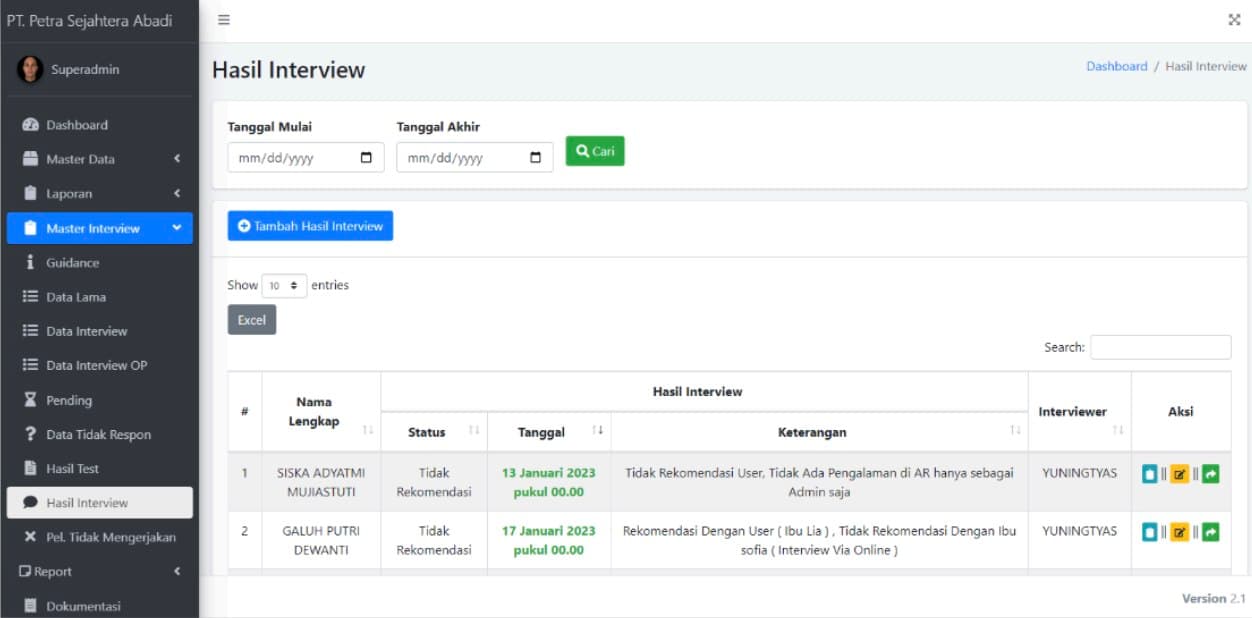Click the Version 2.1 footer text

(1214, 598)
